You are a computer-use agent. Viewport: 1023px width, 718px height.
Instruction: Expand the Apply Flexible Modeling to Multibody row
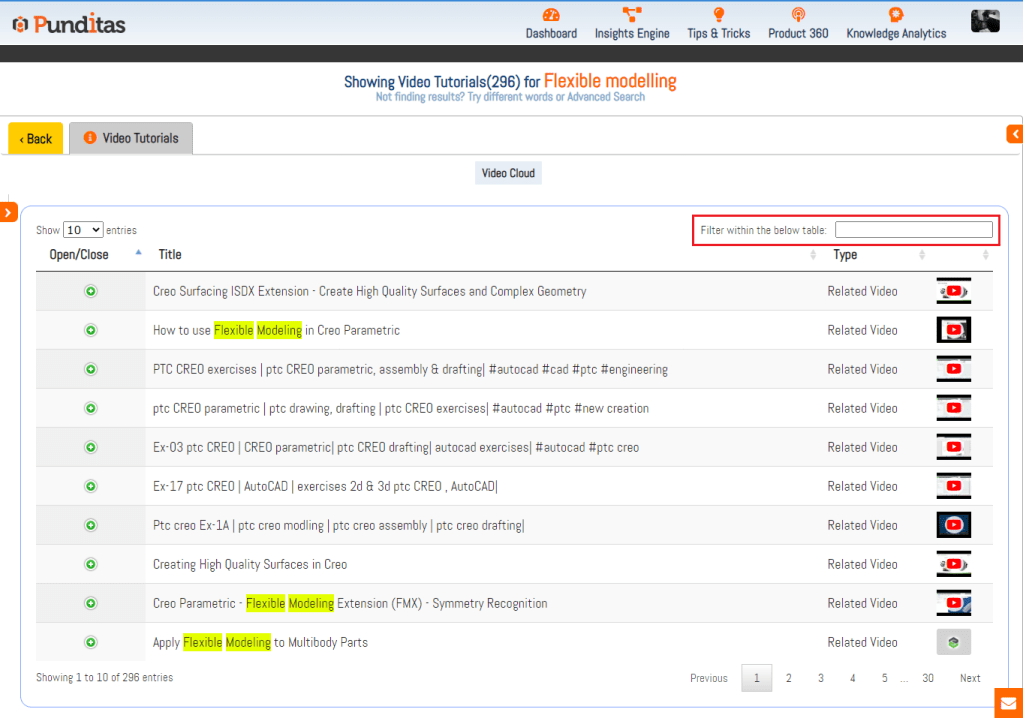[91, 642]
